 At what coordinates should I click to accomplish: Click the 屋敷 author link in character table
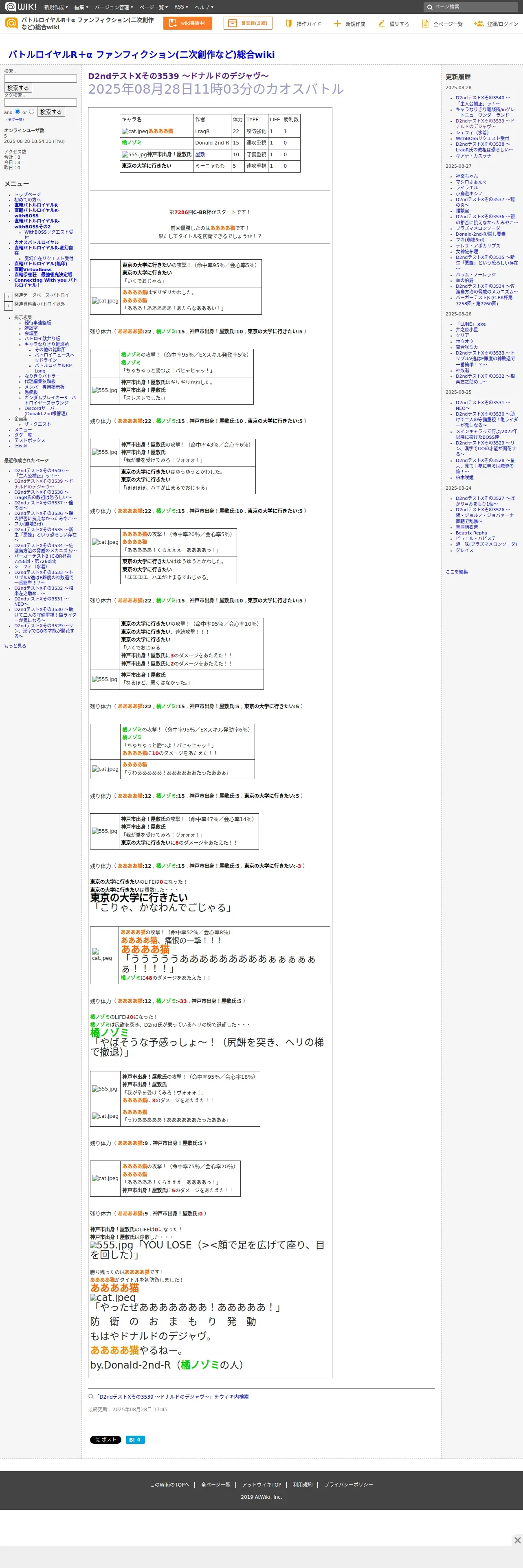[200, 154]
